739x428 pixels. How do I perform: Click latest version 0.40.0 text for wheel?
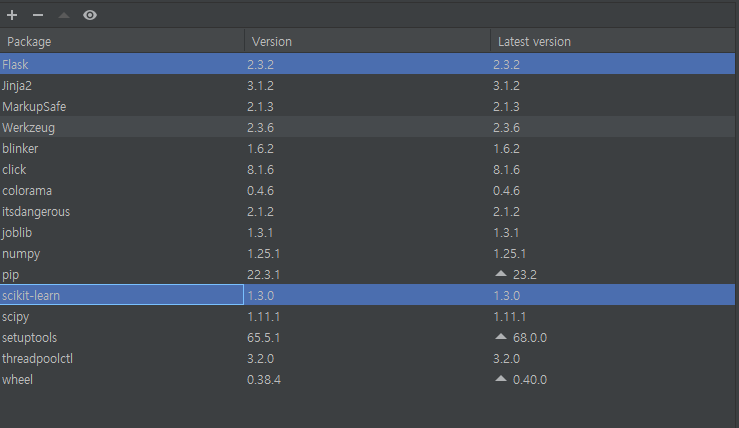tap(530, 379)
